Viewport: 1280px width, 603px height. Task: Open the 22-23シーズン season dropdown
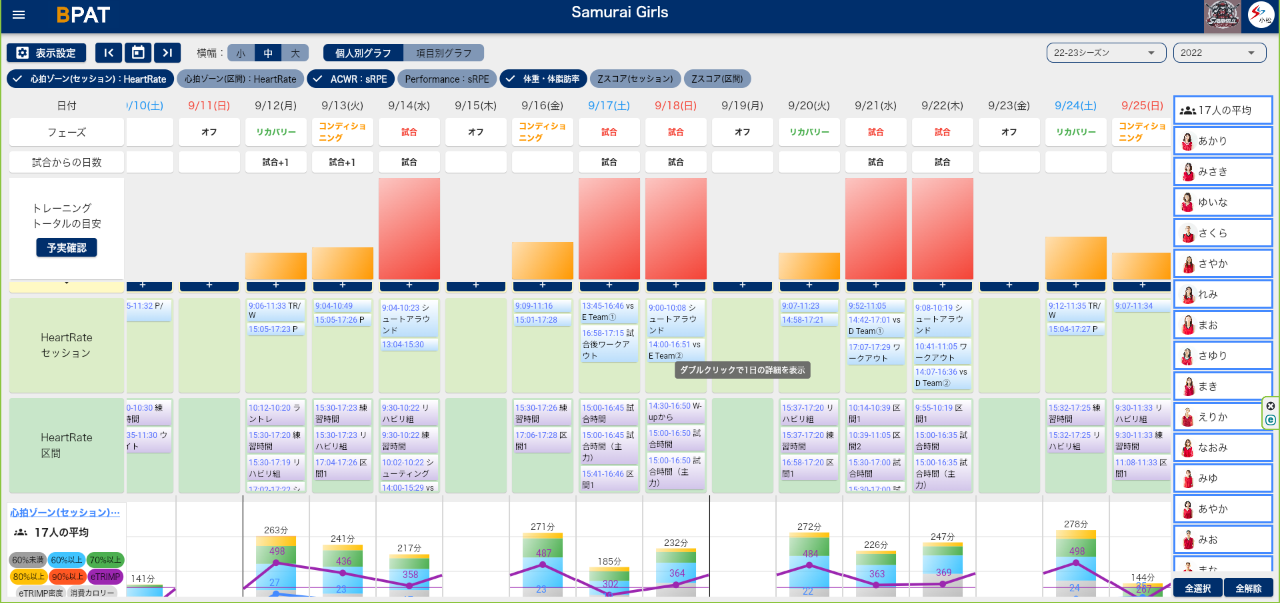[x=1105, y=53]
